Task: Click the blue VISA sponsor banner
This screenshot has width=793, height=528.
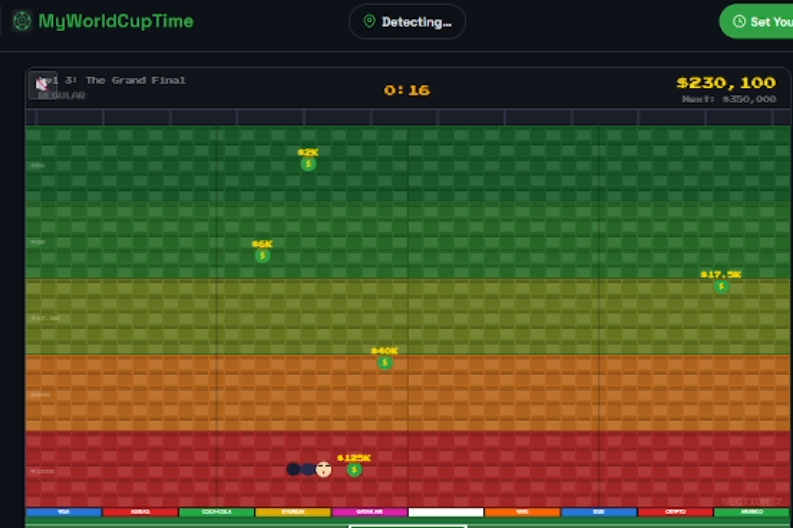Action: [63, 512]
